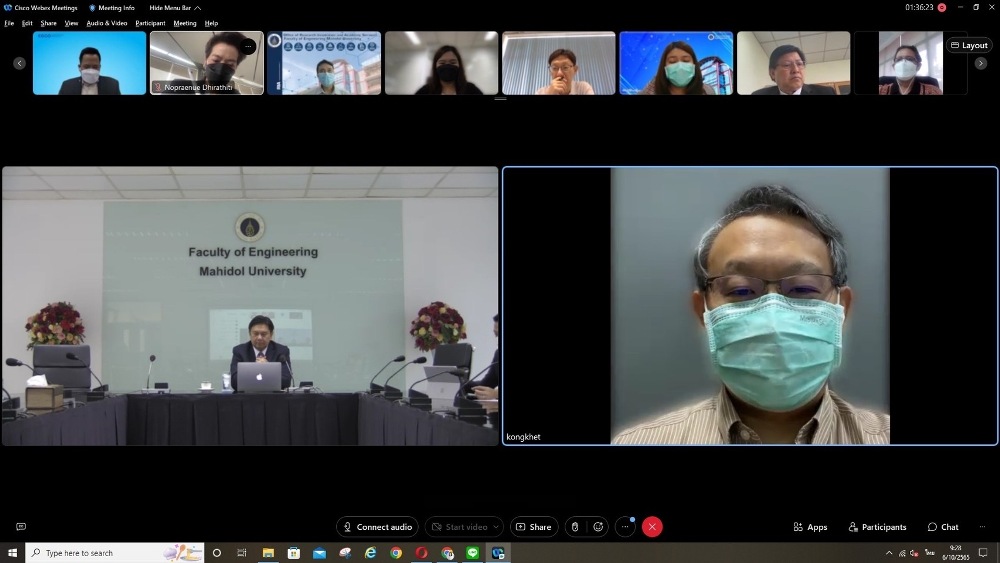Click the three-dot menu on Nopraenue's thumbnail

pos(248,46)
